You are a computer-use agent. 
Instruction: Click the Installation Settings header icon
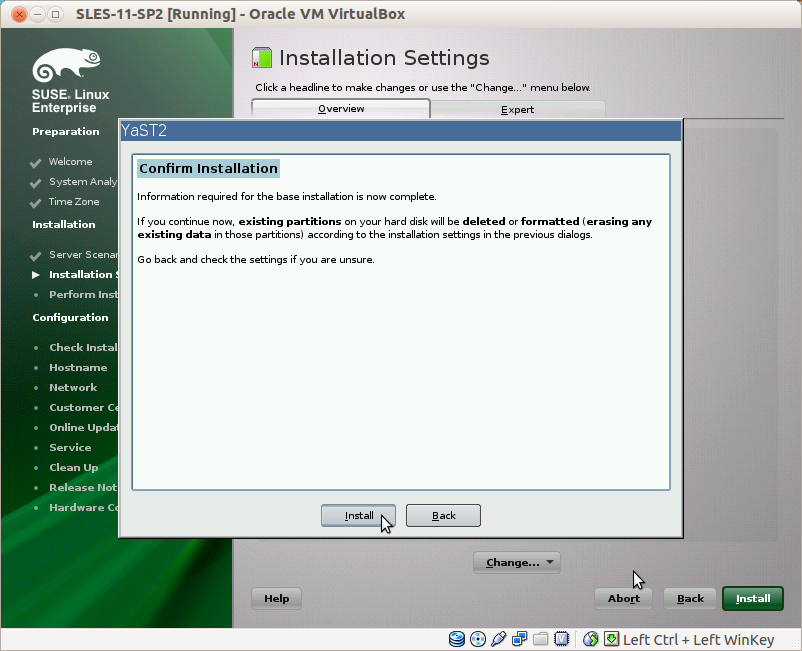click(262, 58)
